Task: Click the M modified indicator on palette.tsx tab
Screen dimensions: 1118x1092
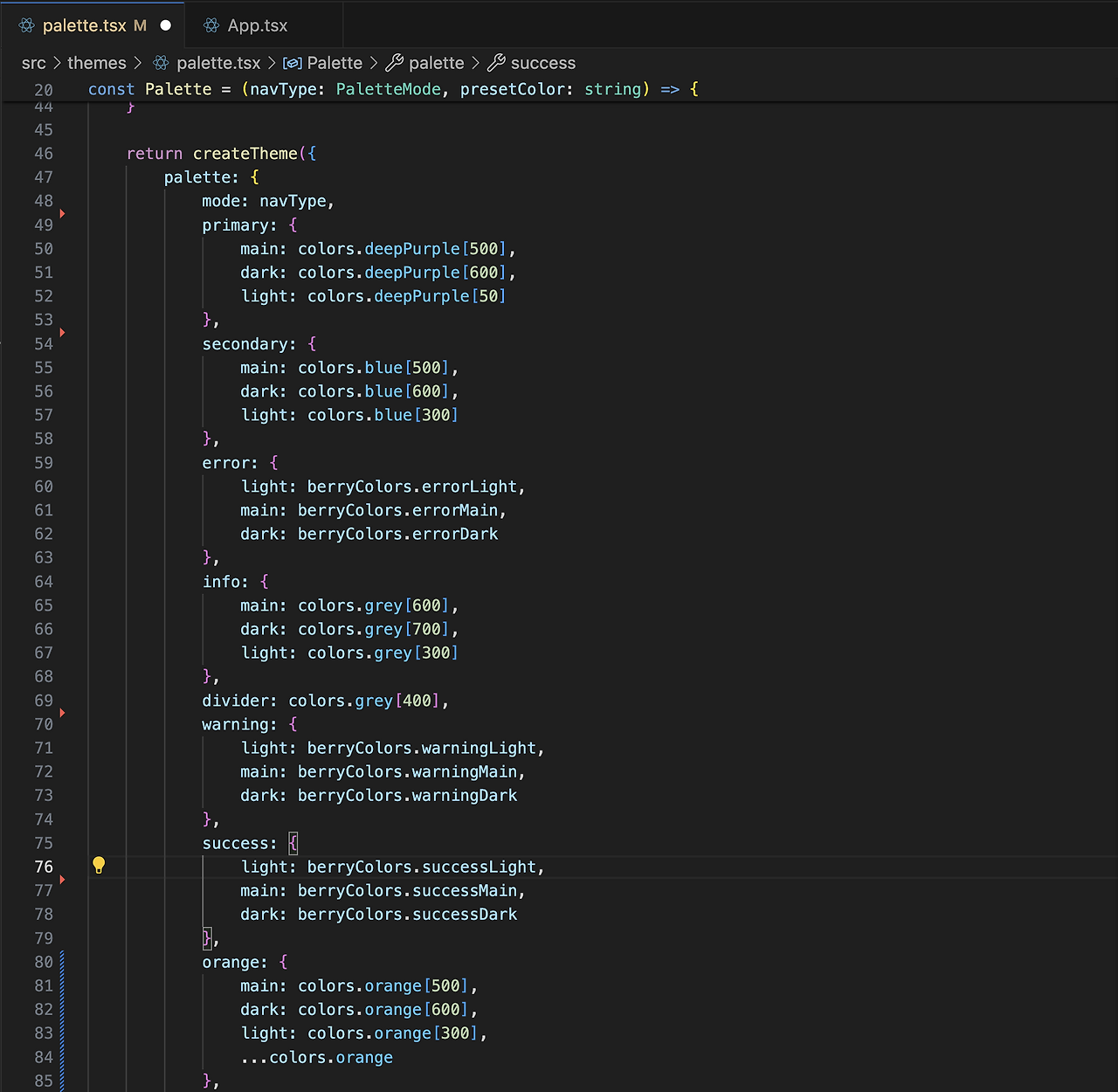Action: point(141,26)
